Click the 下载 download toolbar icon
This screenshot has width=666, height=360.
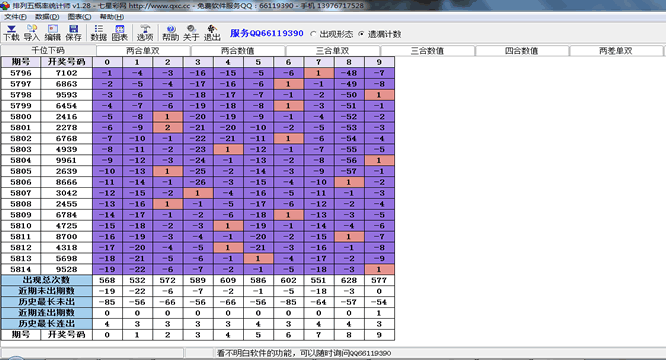coord(11,33)
